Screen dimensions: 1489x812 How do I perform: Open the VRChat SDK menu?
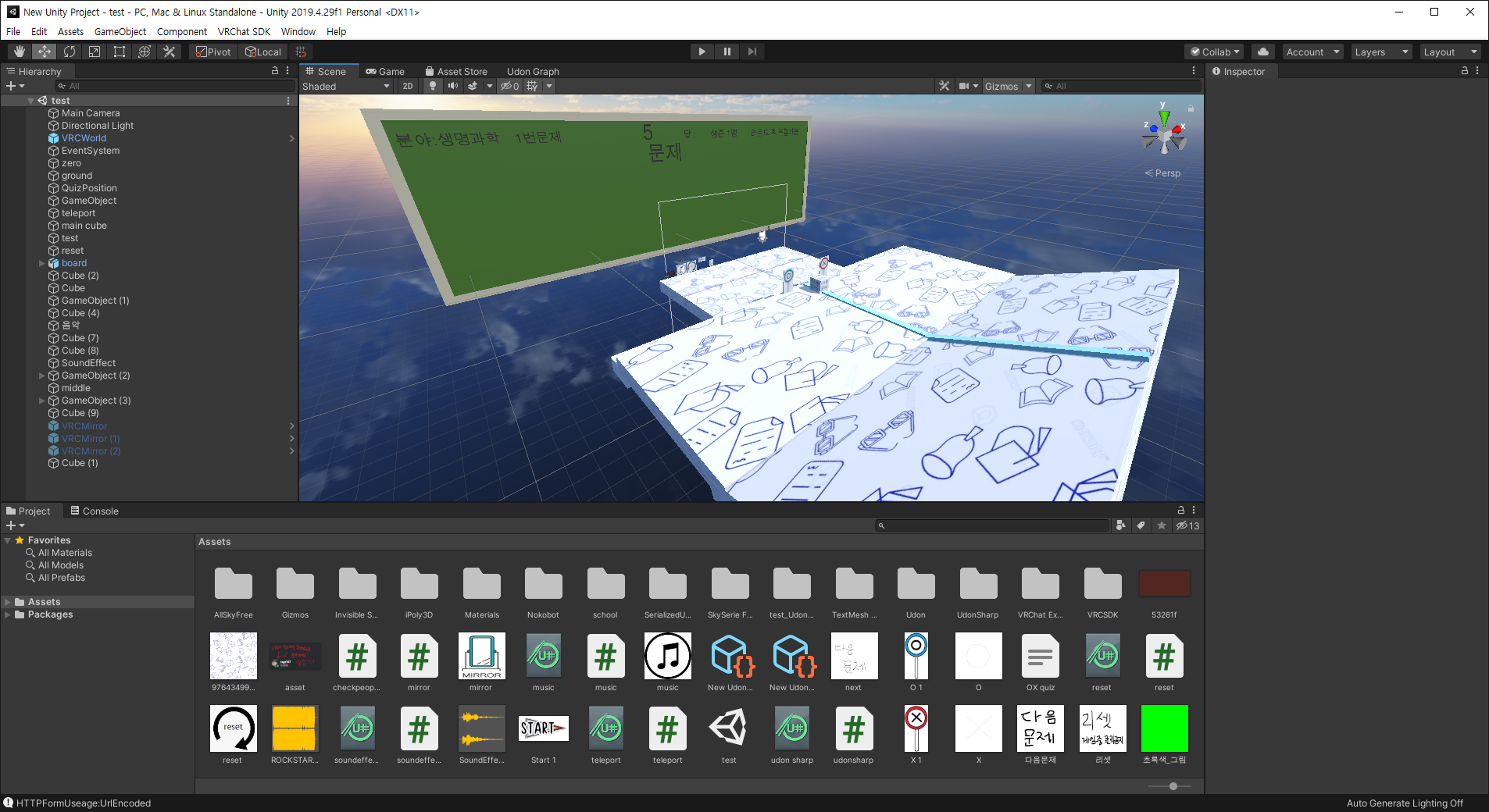pyautogui.click(x=244, y=31)
